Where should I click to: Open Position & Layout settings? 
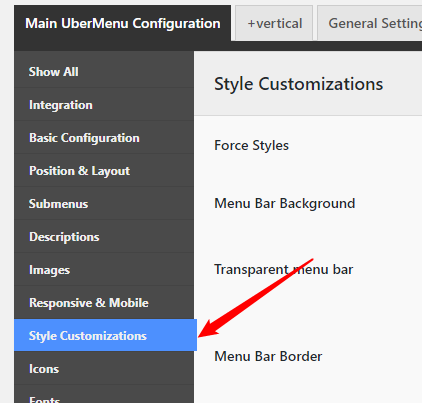click(x=104, y=171)
